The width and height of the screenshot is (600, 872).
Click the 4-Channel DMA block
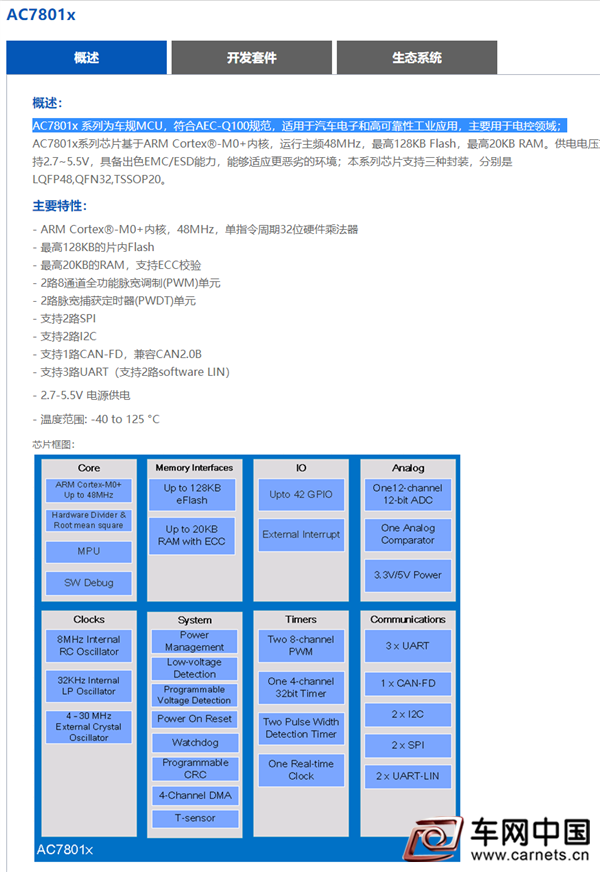(195, 795)
